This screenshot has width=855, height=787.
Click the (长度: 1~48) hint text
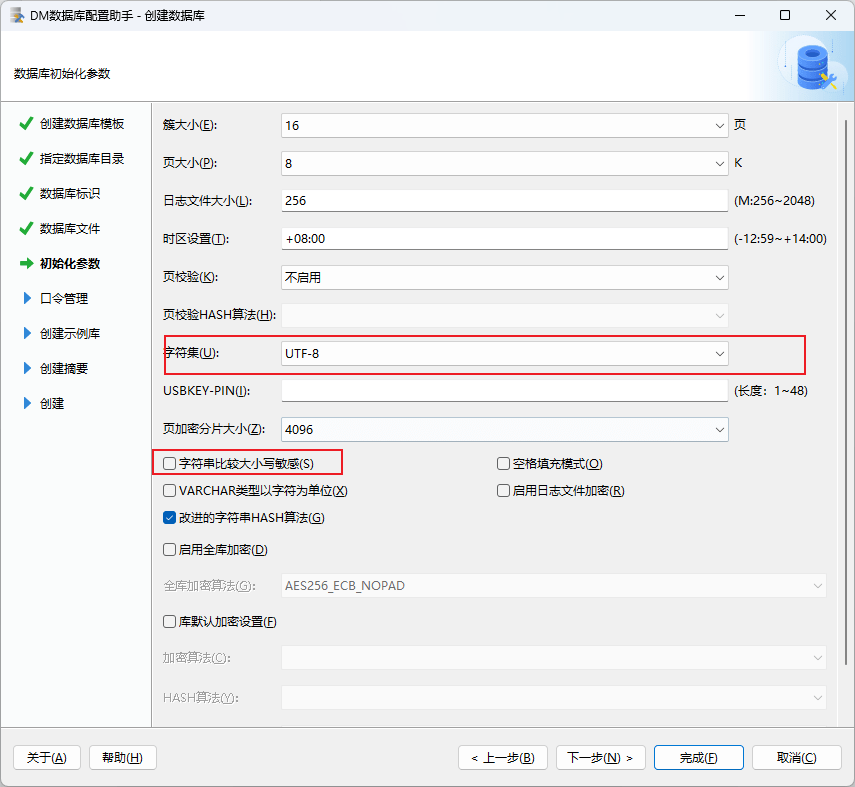tap(770, 391)
